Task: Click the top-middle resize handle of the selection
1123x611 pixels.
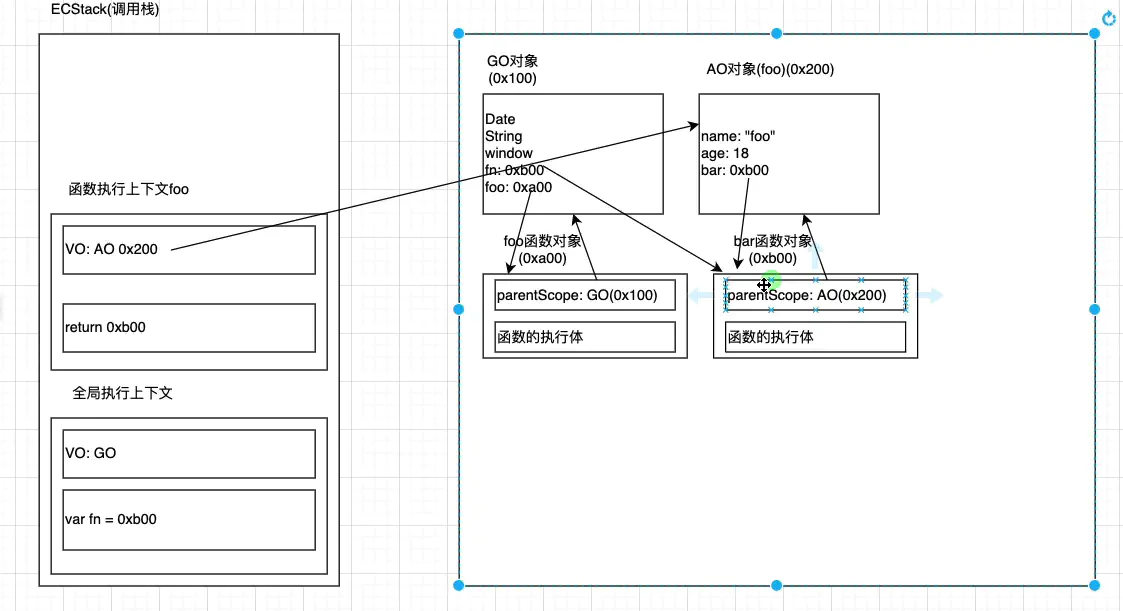Action: pyautogui.click(x=777, y=34)
